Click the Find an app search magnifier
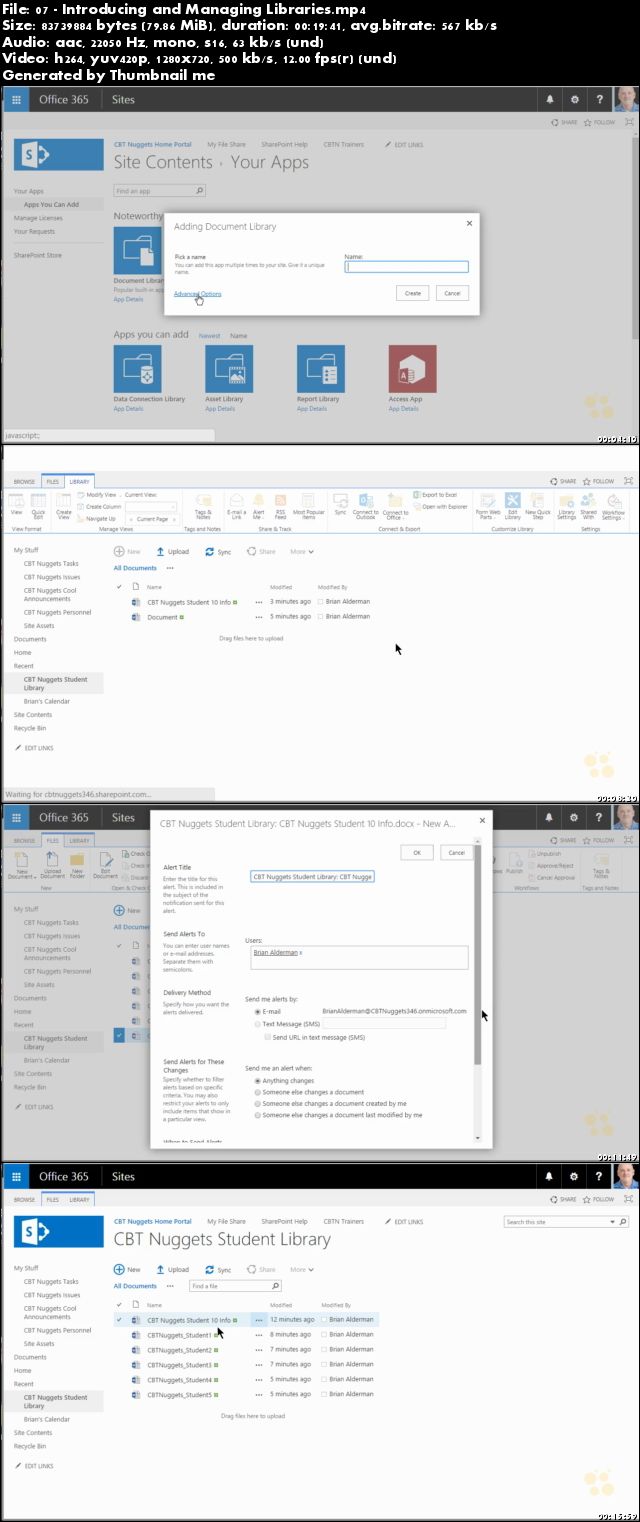This screenshot has width=640, height=1522. point(199,190)
